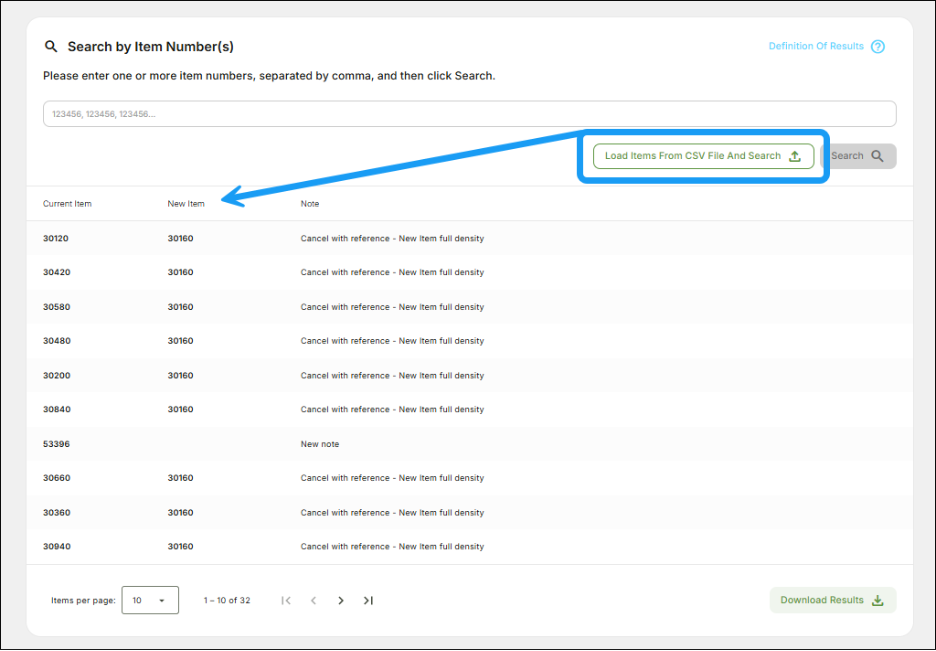The height and width of the screenshot is (651, 936).
Task: Open the Items per page dropdown
Action: pos(150,601)
